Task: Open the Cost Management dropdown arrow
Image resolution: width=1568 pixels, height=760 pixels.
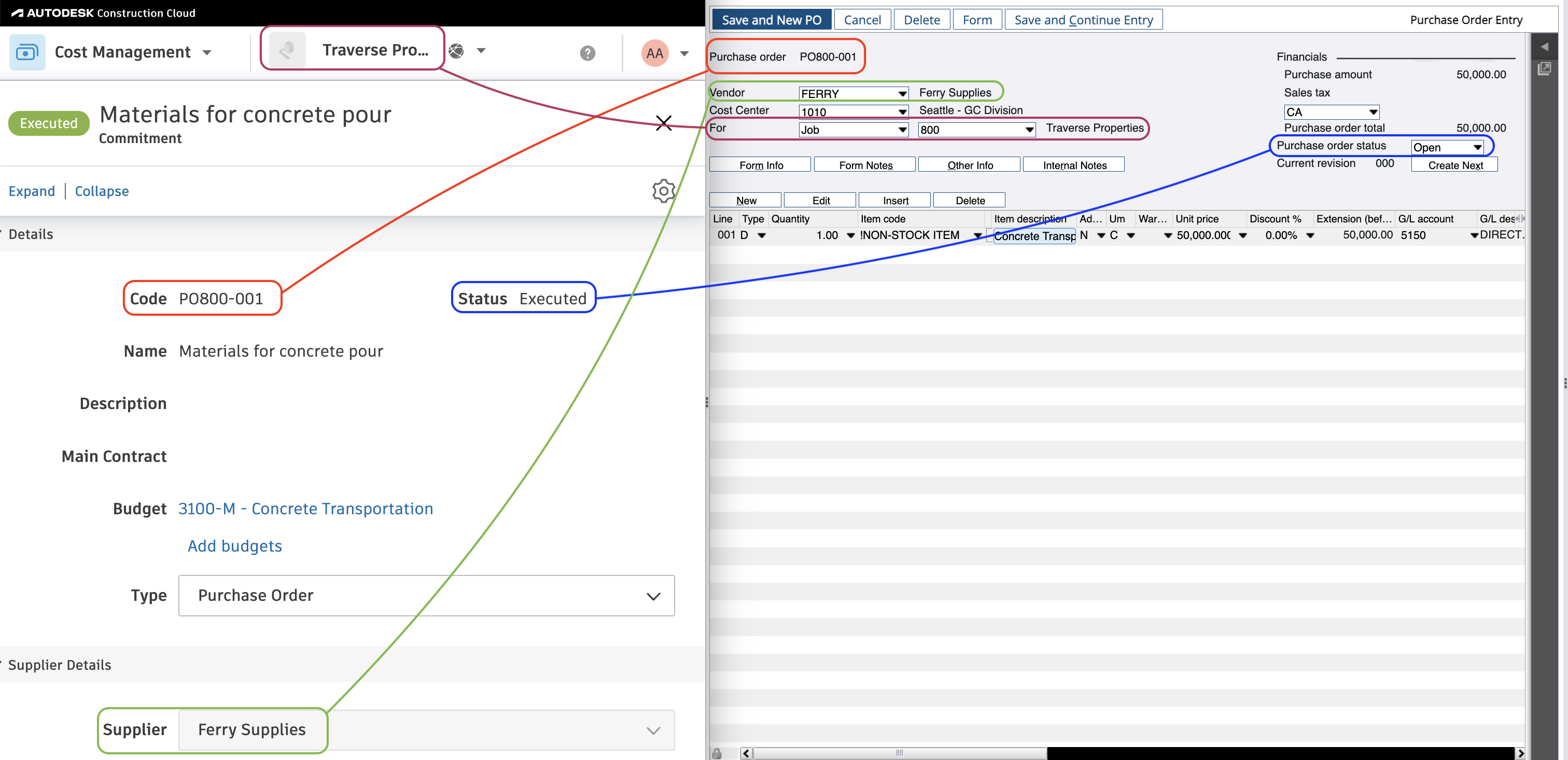Action: click(207, 53)
